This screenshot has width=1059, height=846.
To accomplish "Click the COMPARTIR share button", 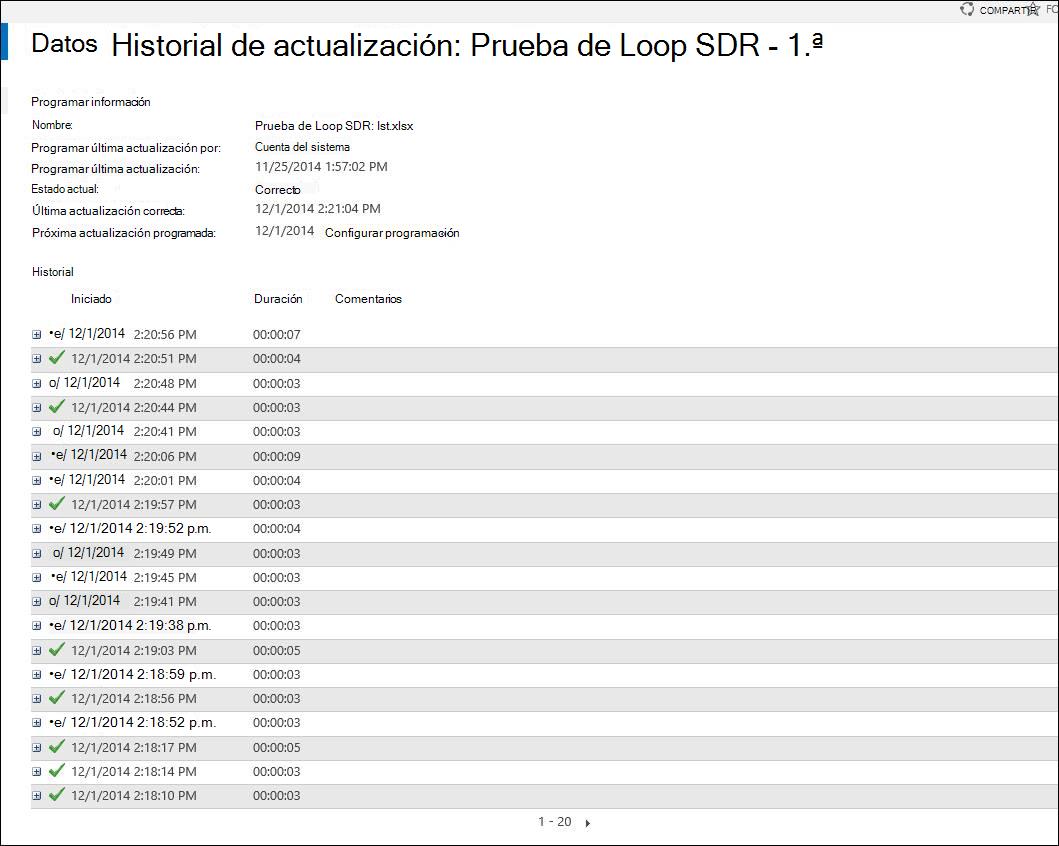I will click(1006, 10).
